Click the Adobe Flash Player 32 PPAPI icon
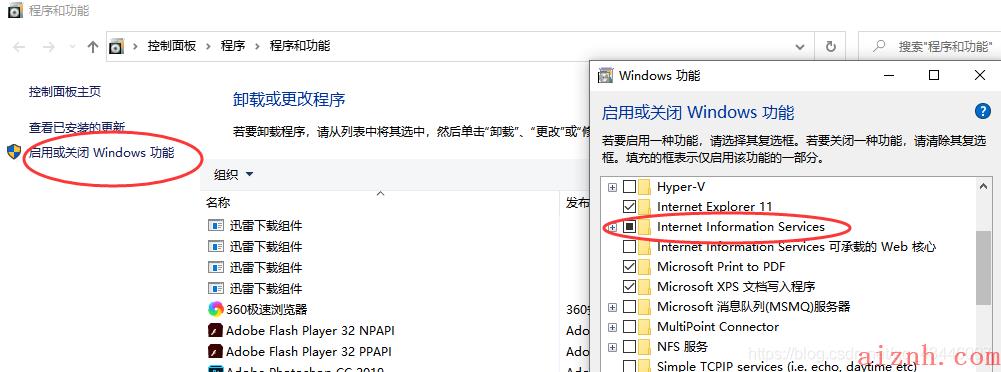This screenshot has height=372, width=1001. pyautogui.click(x=215, y=352)
